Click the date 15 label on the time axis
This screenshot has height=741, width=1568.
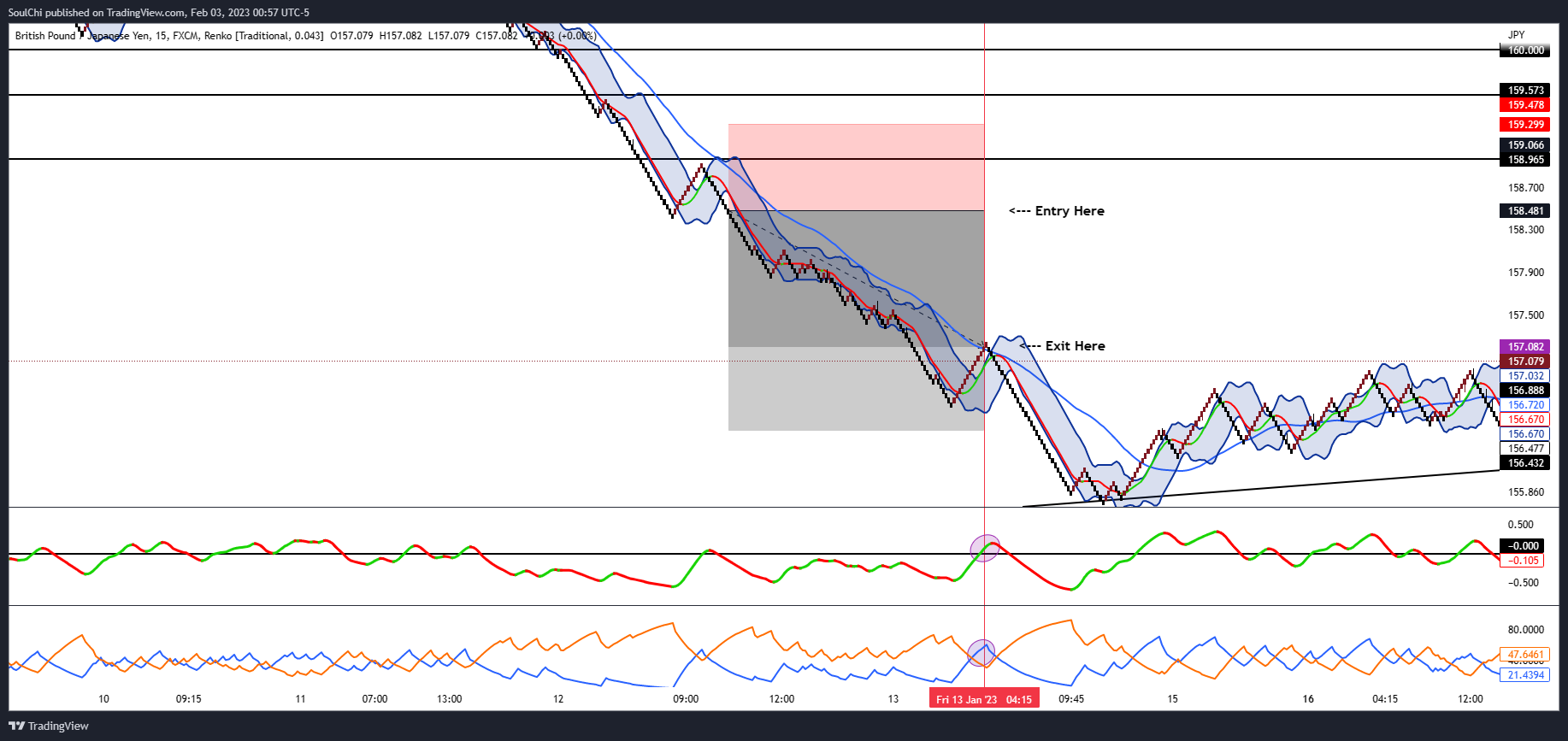[1172, 699]
